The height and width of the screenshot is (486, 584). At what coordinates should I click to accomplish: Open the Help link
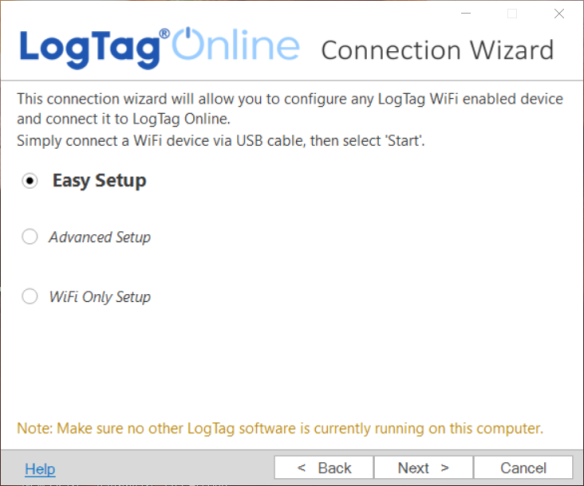(40, 469)
